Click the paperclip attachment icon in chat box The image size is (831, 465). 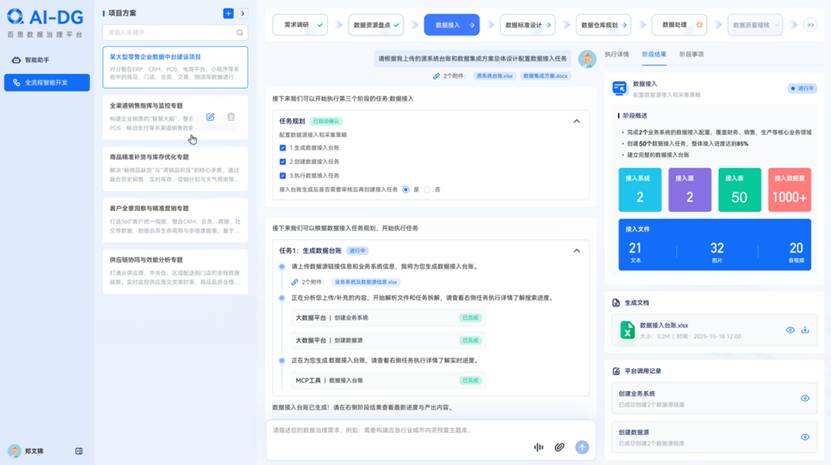(560, 447)
